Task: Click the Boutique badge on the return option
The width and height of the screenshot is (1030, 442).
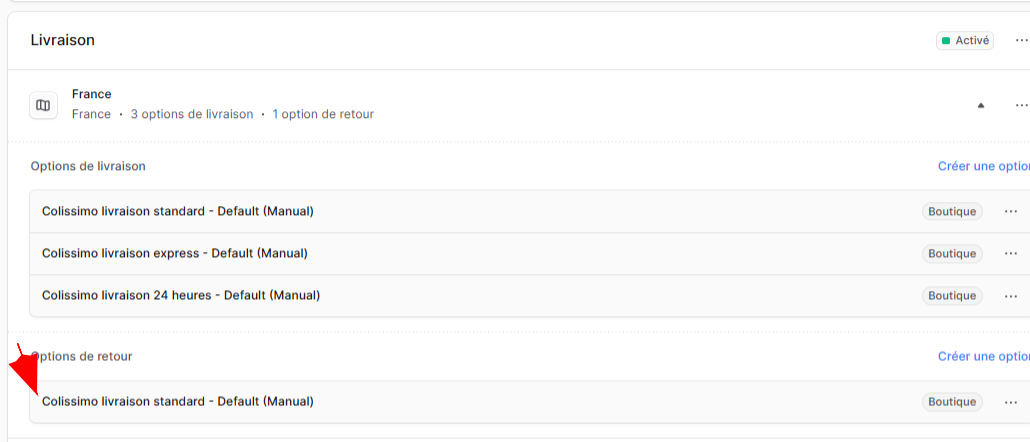Action: [x=952, y=402]
